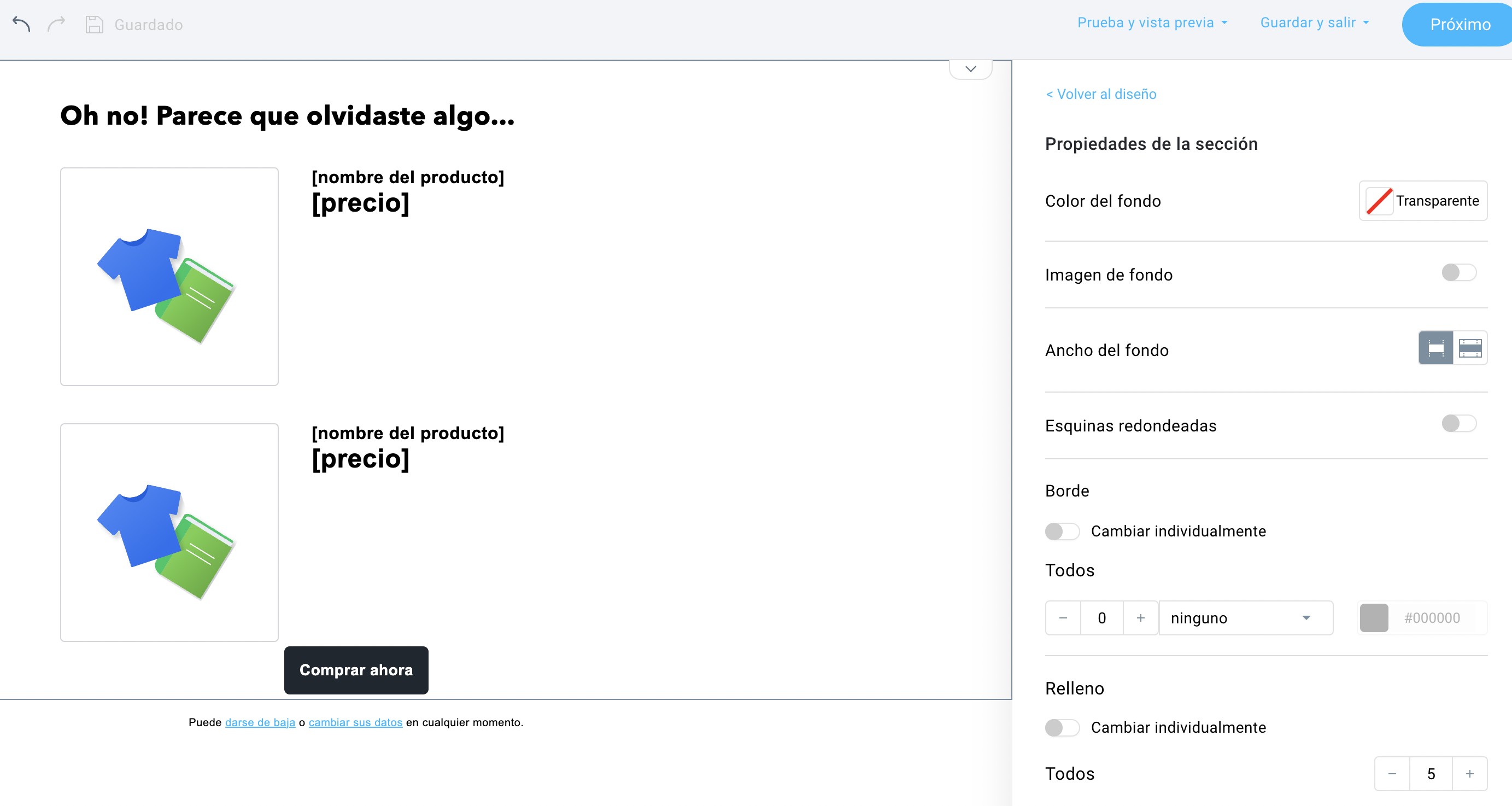
Task: Open the cambiar sus datos link
Action: click(356, 722)
